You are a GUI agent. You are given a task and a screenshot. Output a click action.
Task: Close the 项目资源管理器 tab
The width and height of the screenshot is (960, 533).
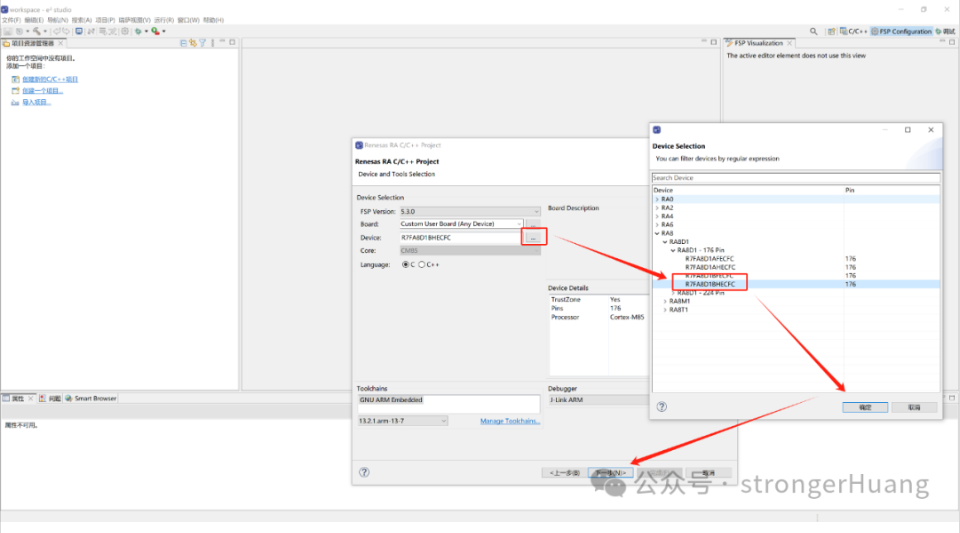pos(61,43)
